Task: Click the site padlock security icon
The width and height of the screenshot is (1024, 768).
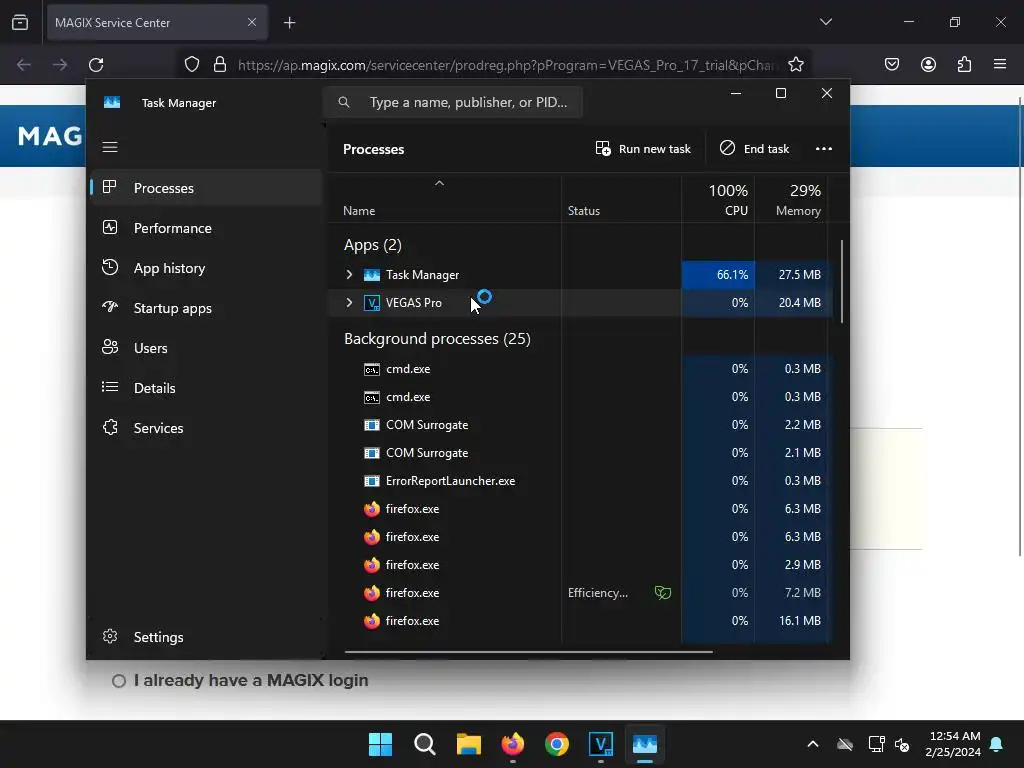Action: [220, 65]
